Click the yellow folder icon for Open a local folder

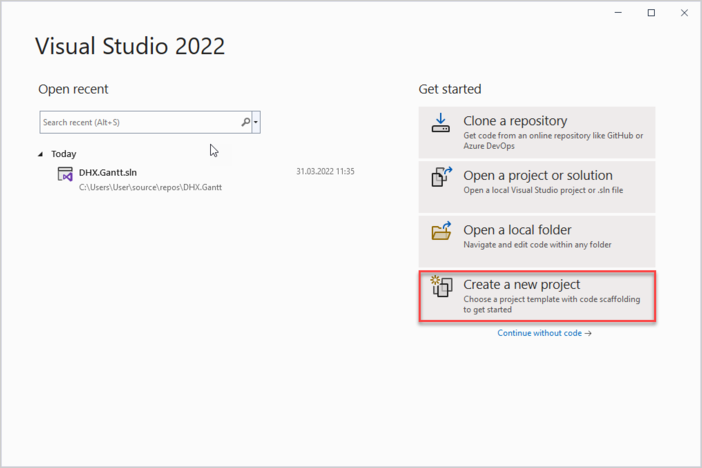(441, 232)
